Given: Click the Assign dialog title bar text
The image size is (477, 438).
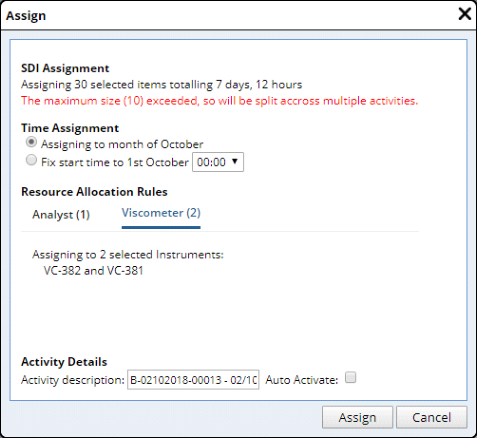Looking at the screenshot, I should (x=26, y=16).
